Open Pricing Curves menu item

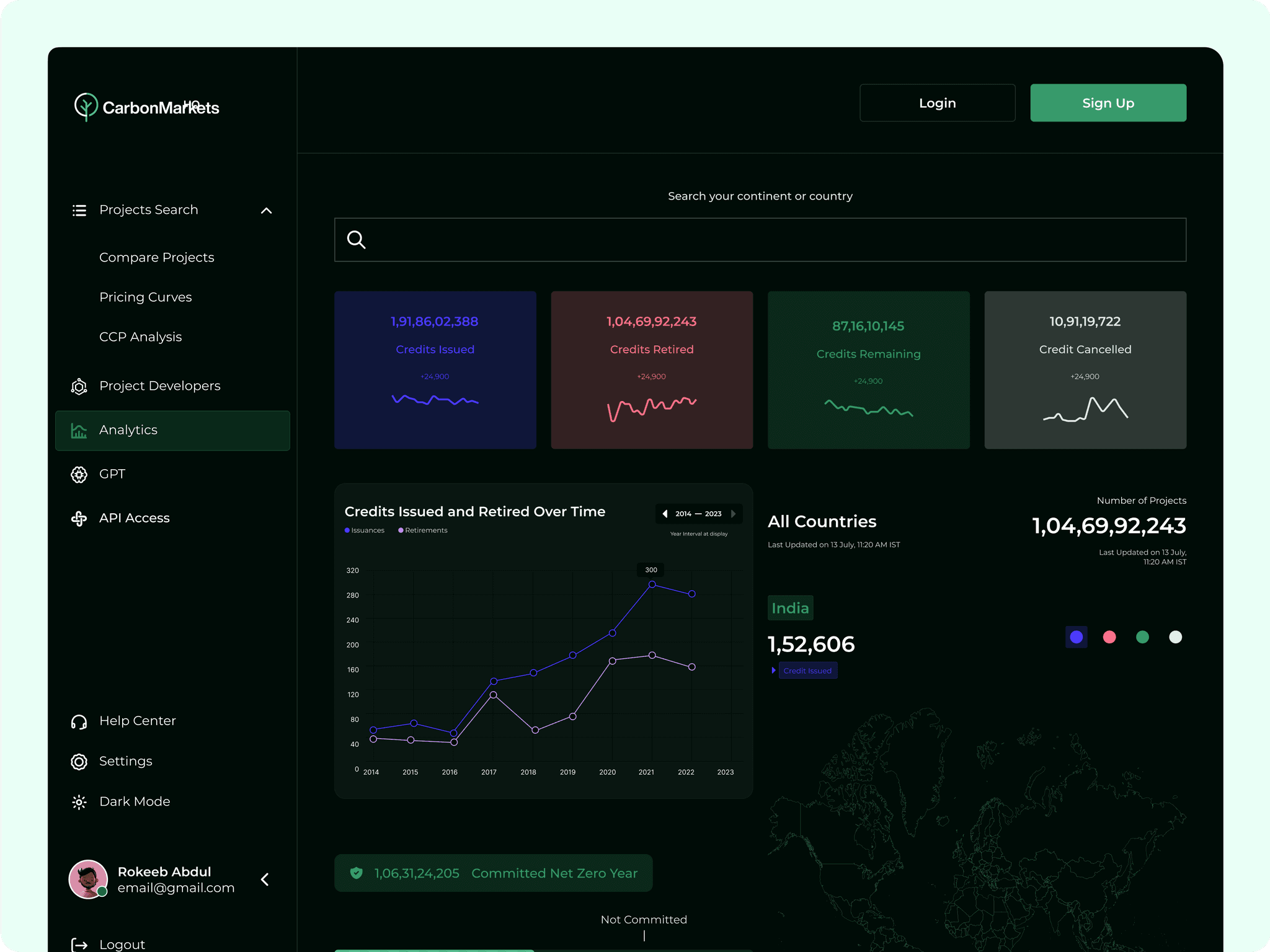pos(146,297)
